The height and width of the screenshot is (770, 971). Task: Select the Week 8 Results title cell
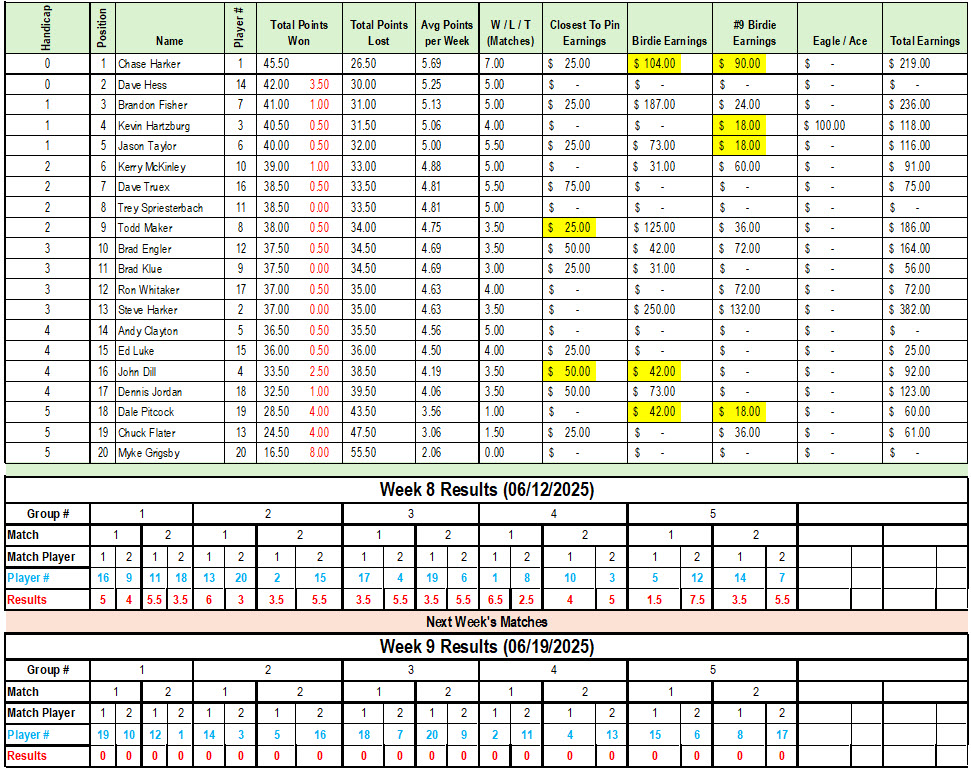click(486, 490)
